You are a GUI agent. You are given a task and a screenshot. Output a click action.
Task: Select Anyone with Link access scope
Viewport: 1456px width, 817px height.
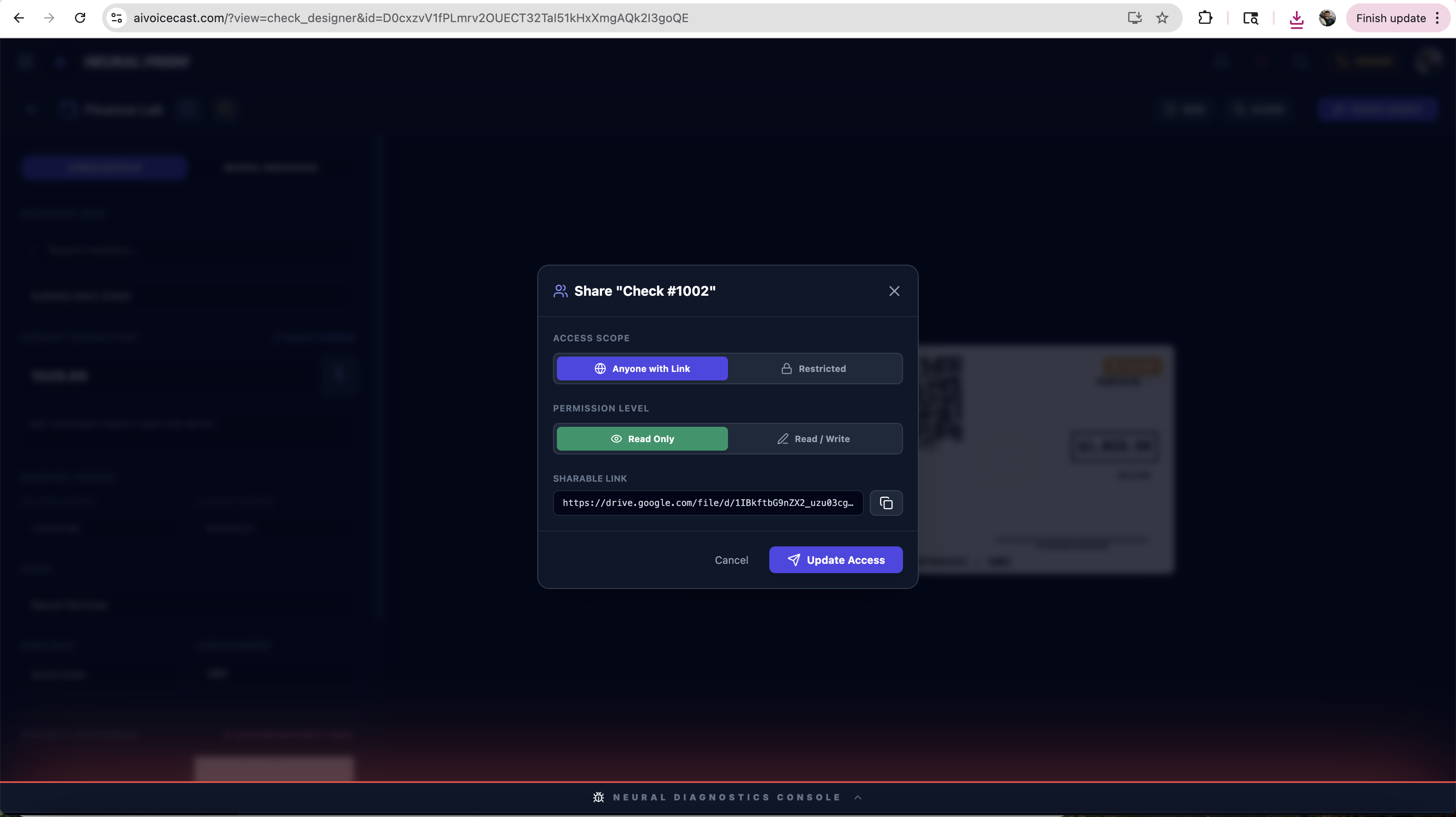pos(642,369)
